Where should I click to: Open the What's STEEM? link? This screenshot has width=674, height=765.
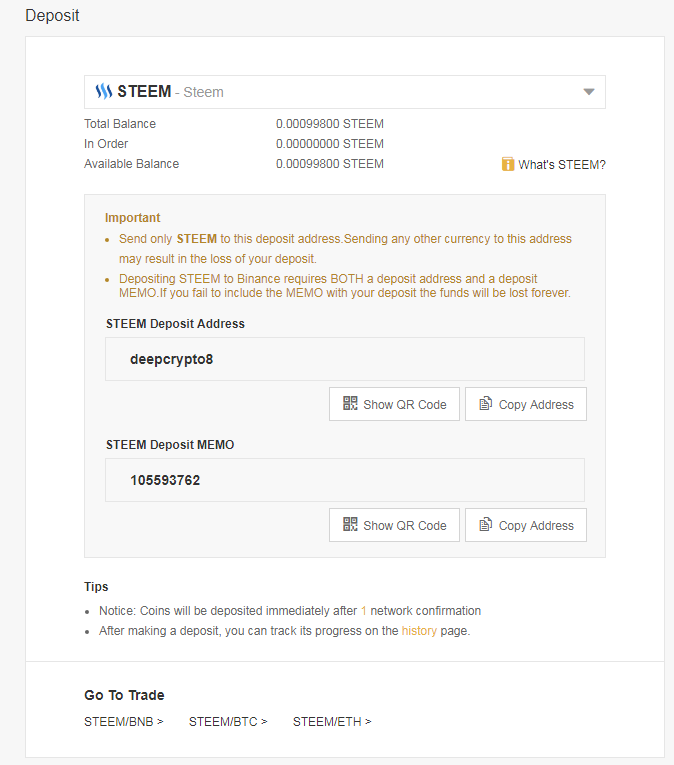pyautogui.click(x=562, y=165)
